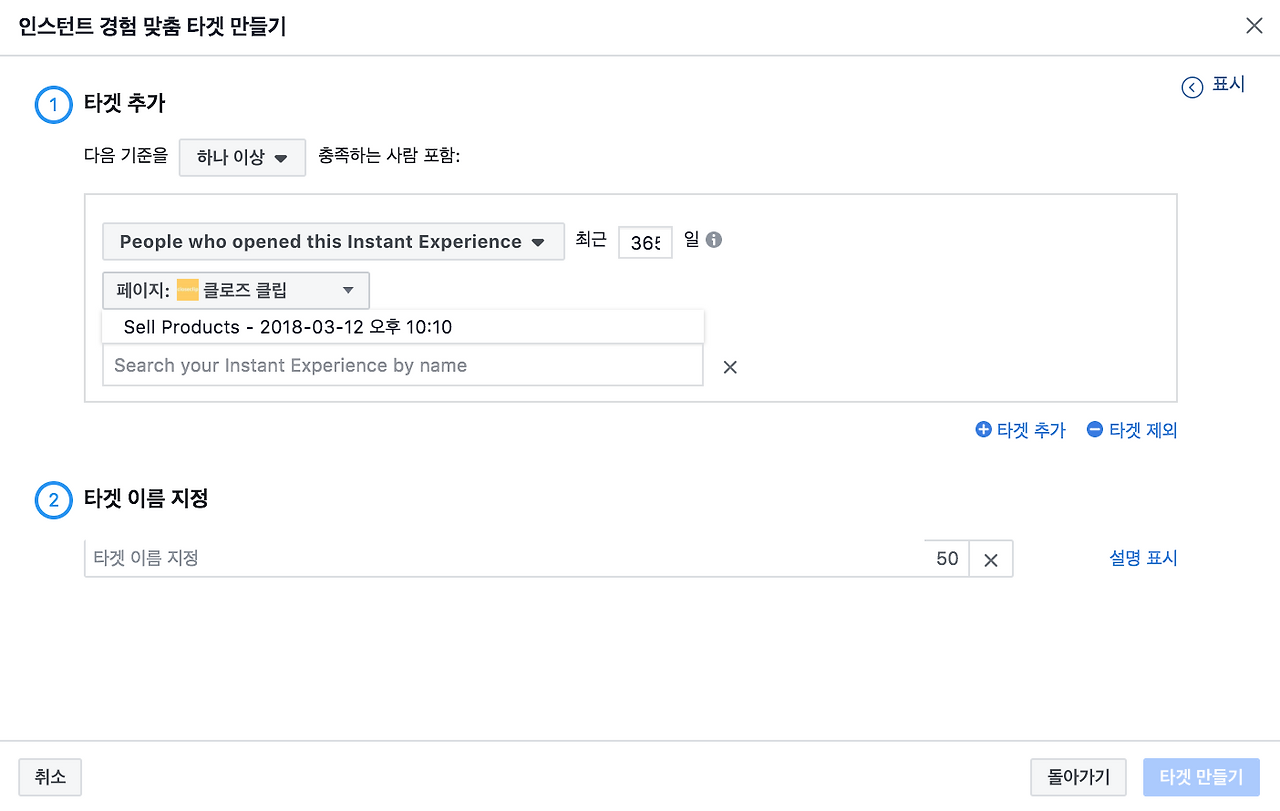Edit the 365 day recency value
1280x811 pixels.
(x=645, y=242)
